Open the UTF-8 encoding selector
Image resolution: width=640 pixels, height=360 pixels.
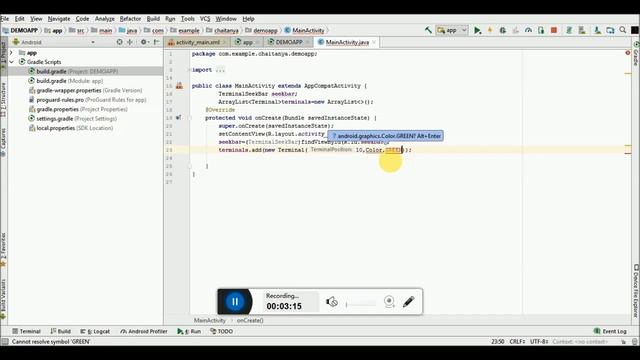[x=539, y=342]
